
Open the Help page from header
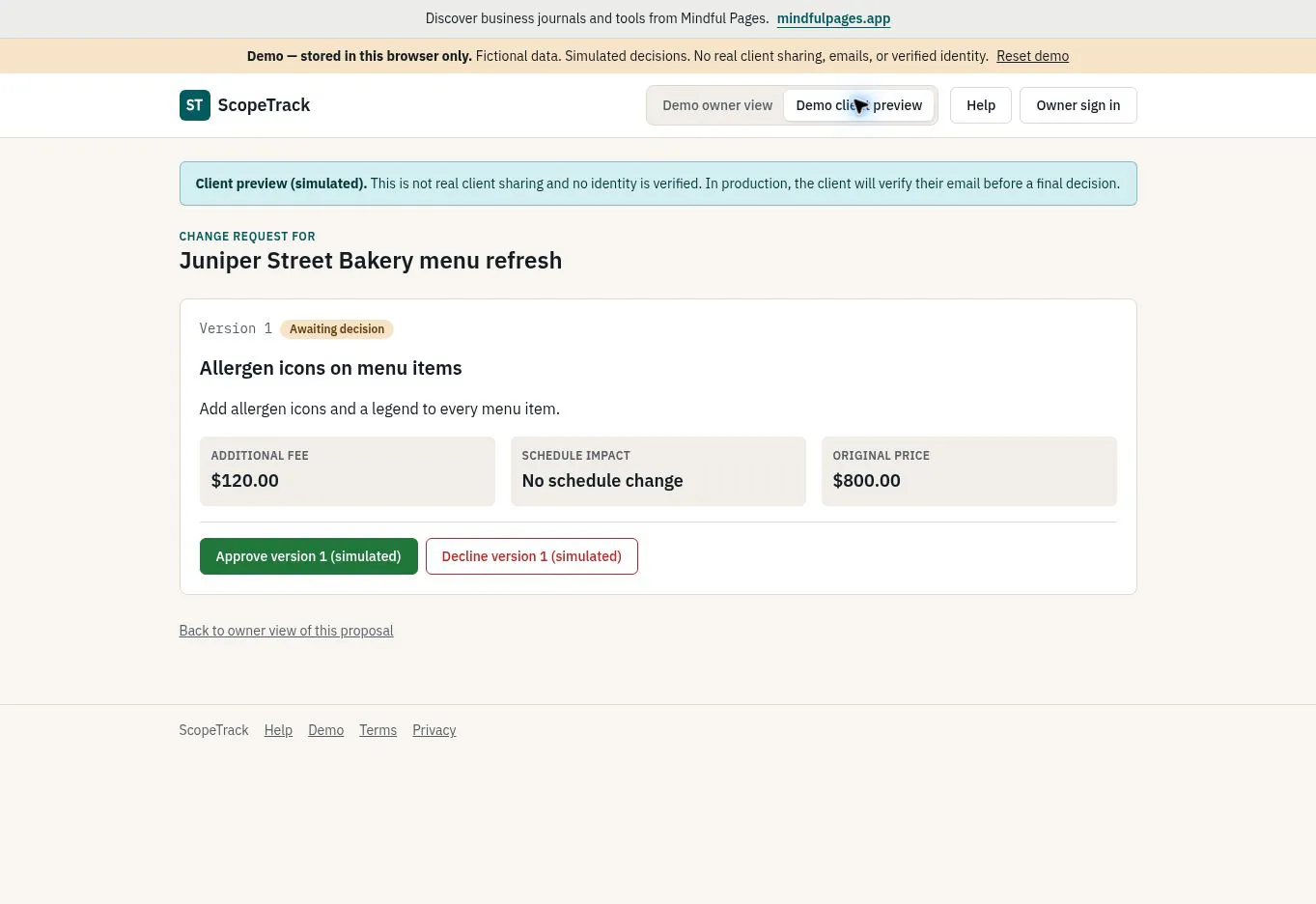[x=981, y=105]
